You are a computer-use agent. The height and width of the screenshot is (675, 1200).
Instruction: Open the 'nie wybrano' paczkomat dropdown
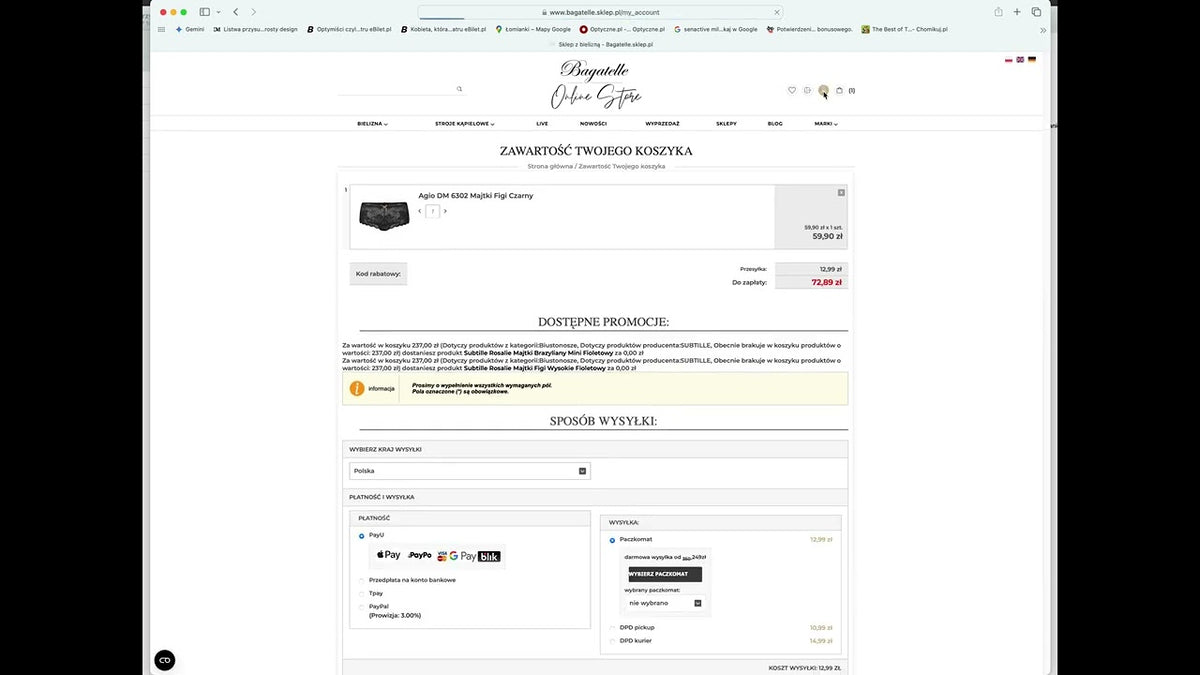click(x=665, y=603)
